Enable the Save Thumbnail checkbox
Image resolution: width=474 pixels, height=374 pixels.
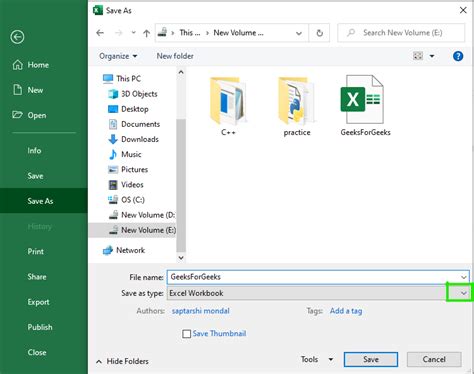187,334
